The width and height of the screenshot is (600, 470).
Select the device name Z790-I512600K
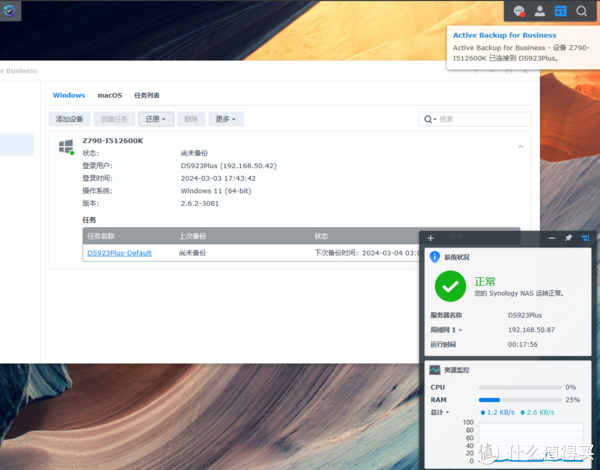112,141
